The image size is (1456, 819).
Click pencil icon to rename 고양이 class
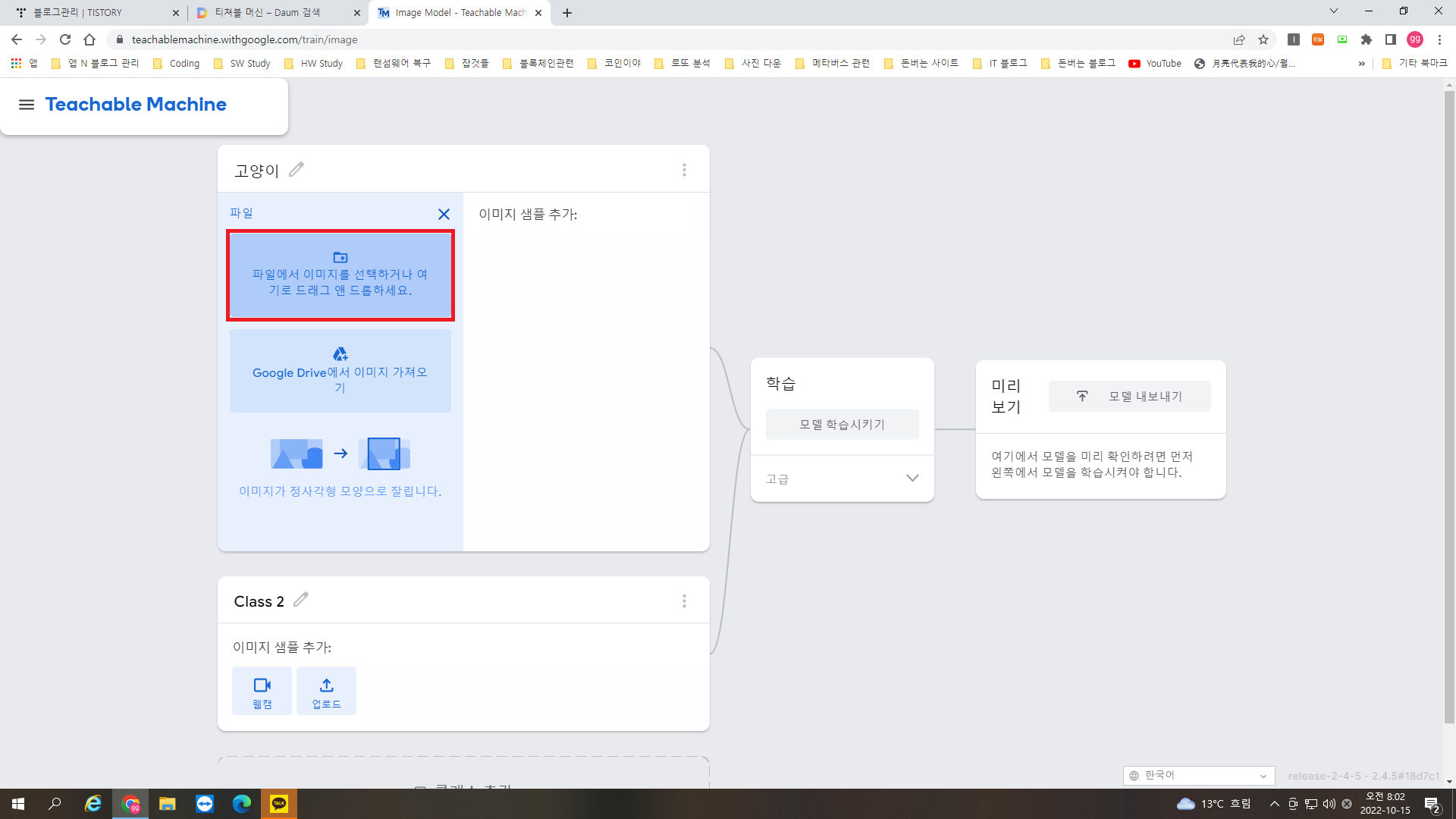coord(297,170)
